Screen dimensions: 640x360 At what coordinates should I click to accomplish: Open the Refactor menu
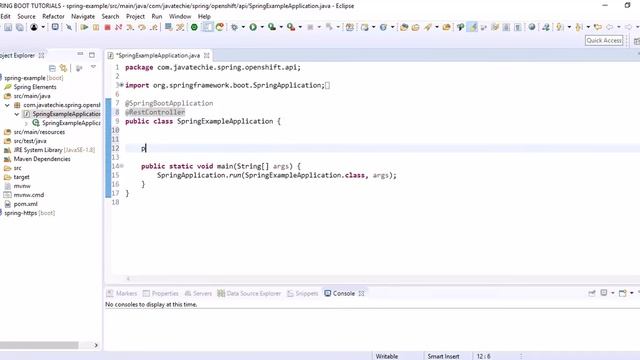pos(53,16)
